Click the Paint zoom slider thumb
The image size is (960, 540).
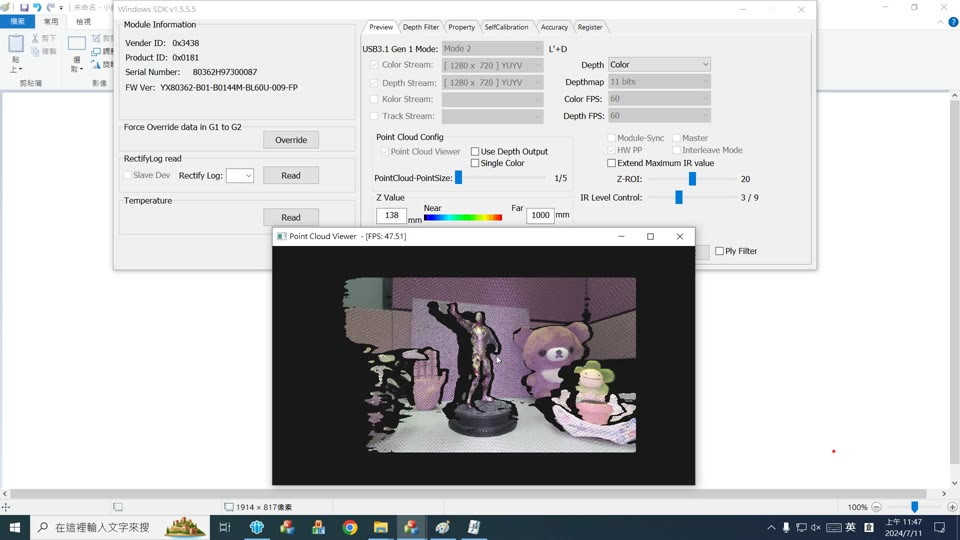914,507
